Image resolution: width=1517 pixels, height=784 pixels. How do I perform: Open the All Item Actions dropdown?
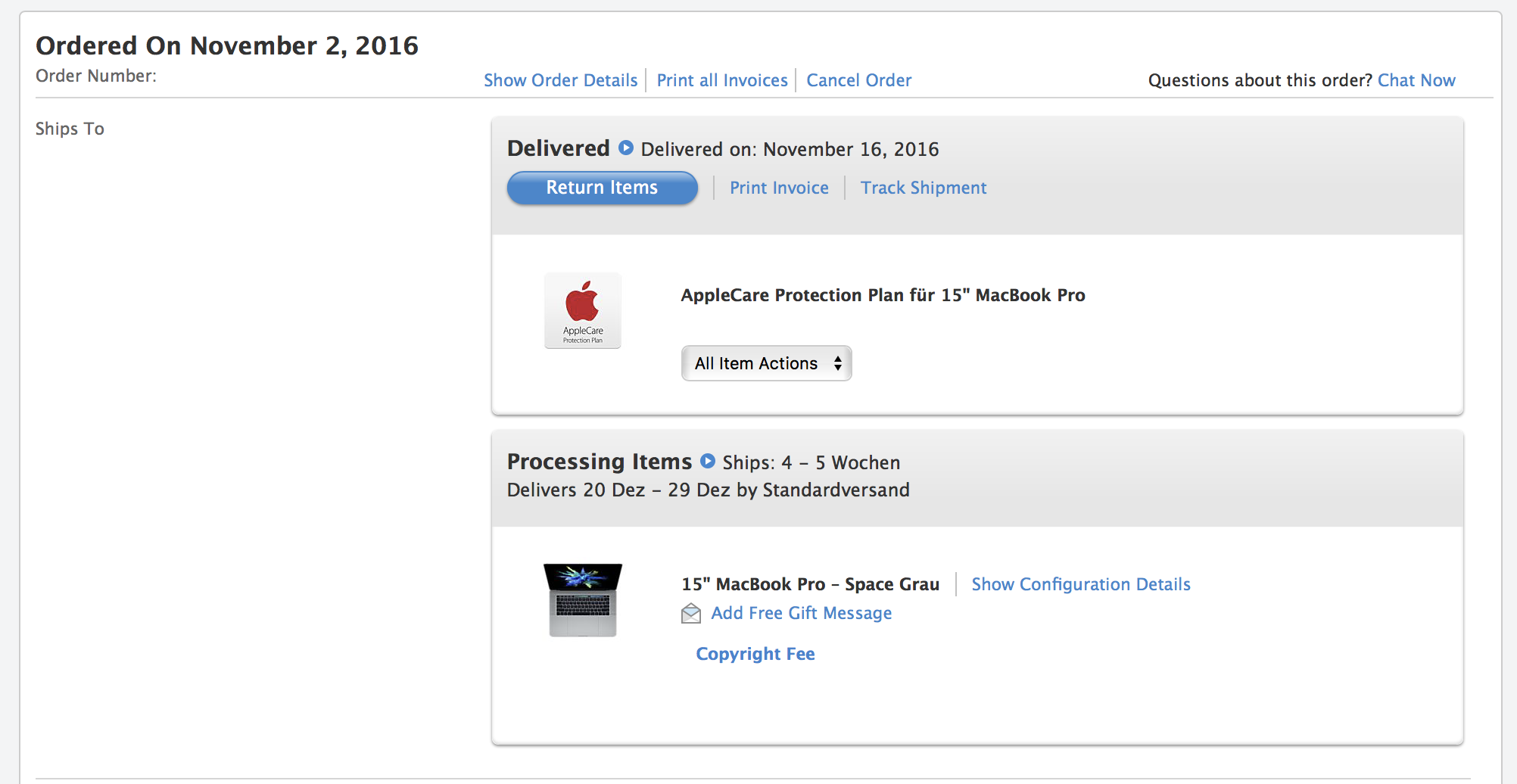tap(767, 363)
